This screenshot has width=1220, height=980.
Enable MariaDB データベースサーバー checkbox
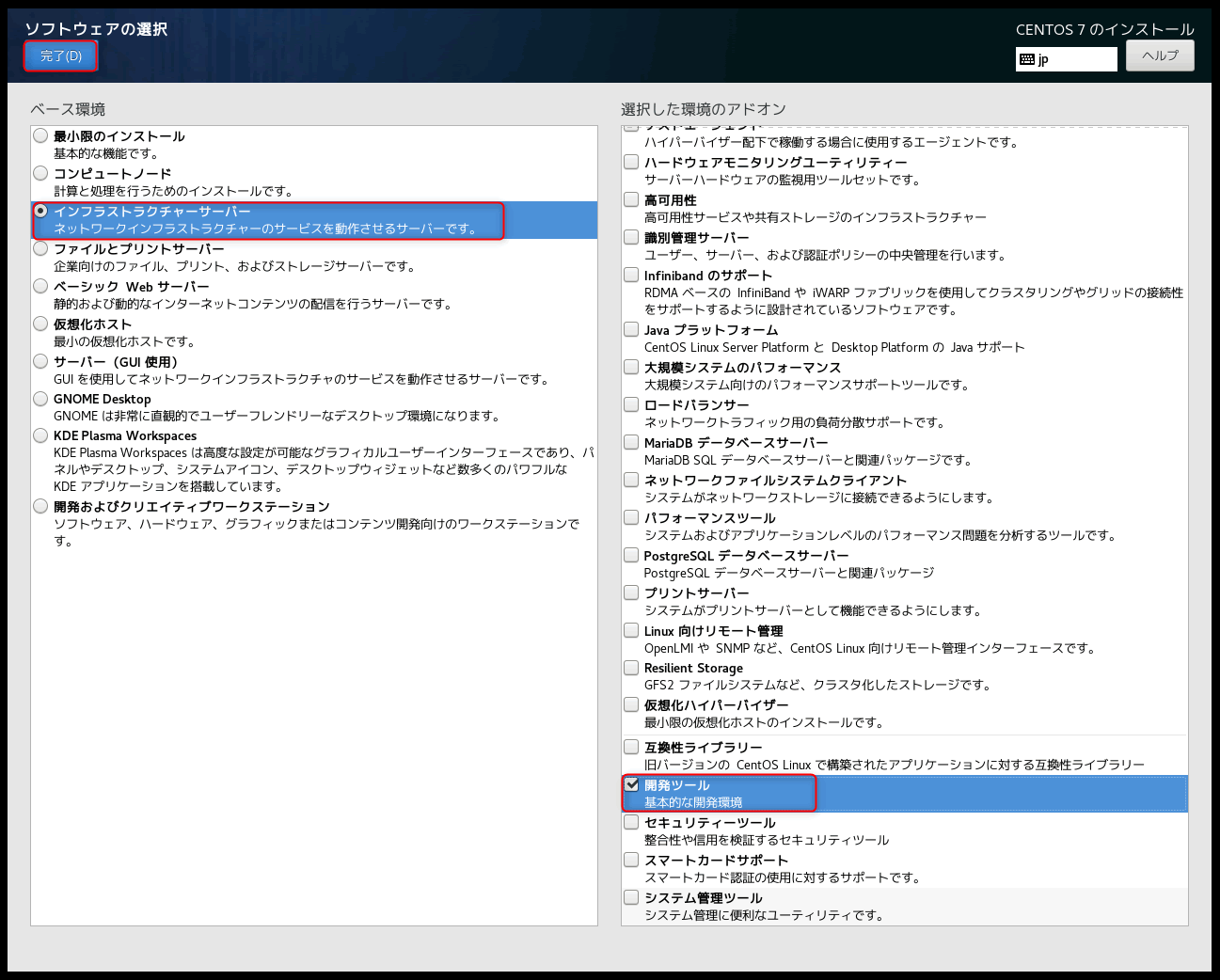(x=632, y=442)
